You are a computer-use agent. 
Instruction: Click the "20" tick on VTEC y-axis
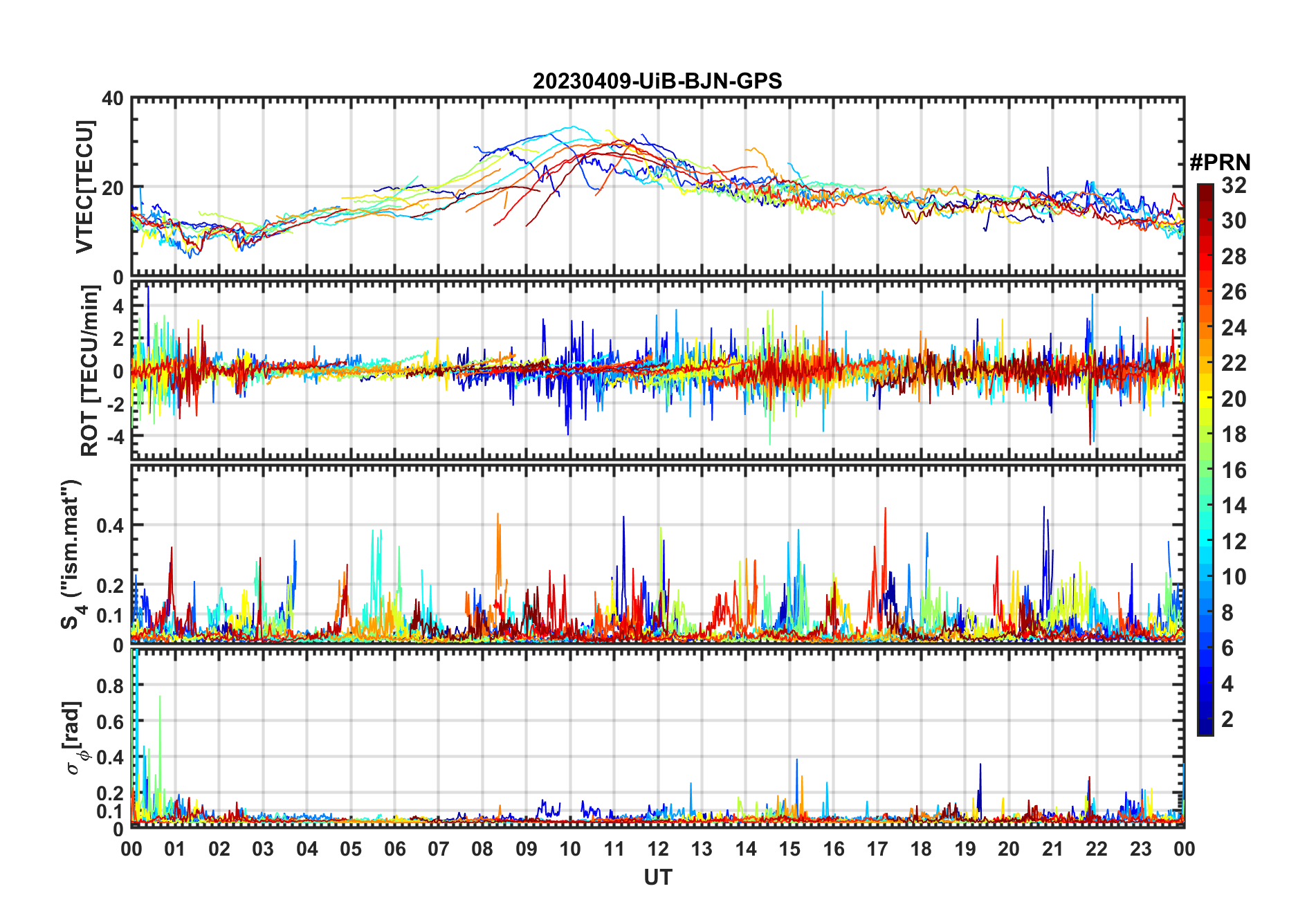(113, 188)
